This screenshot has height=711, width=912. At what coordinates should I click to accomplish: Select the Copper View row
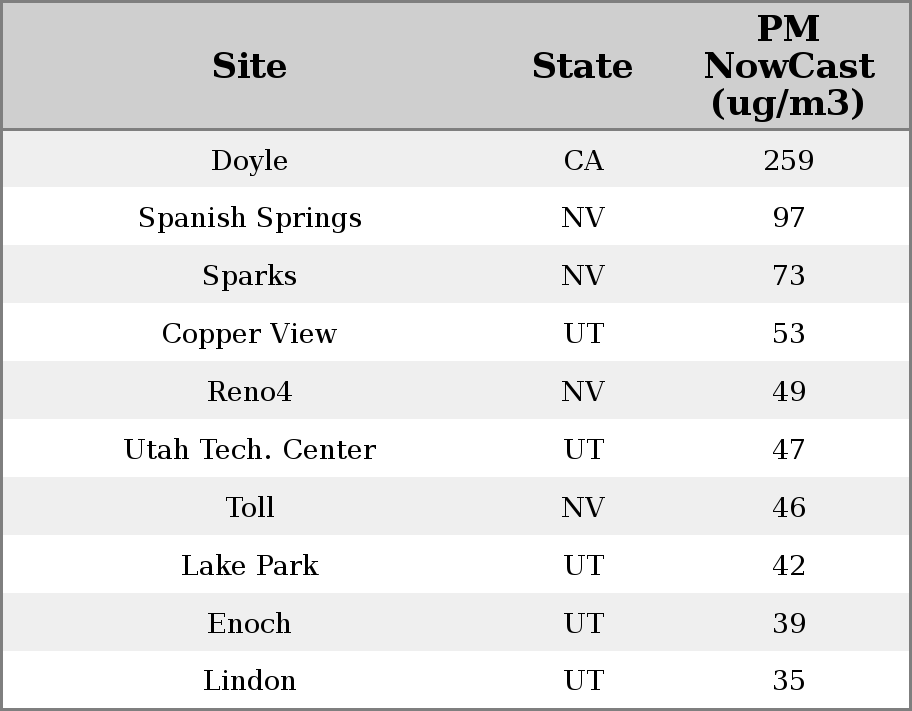click(249, 334)
